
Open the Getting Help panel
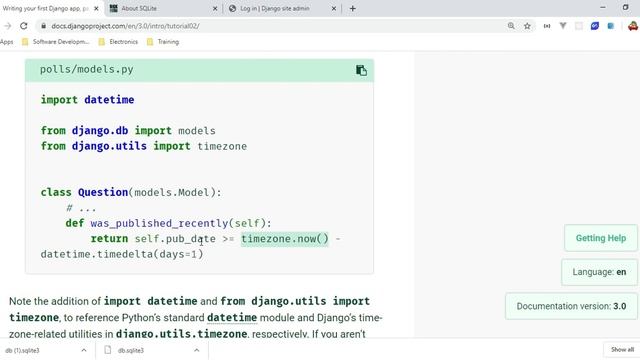601,238
